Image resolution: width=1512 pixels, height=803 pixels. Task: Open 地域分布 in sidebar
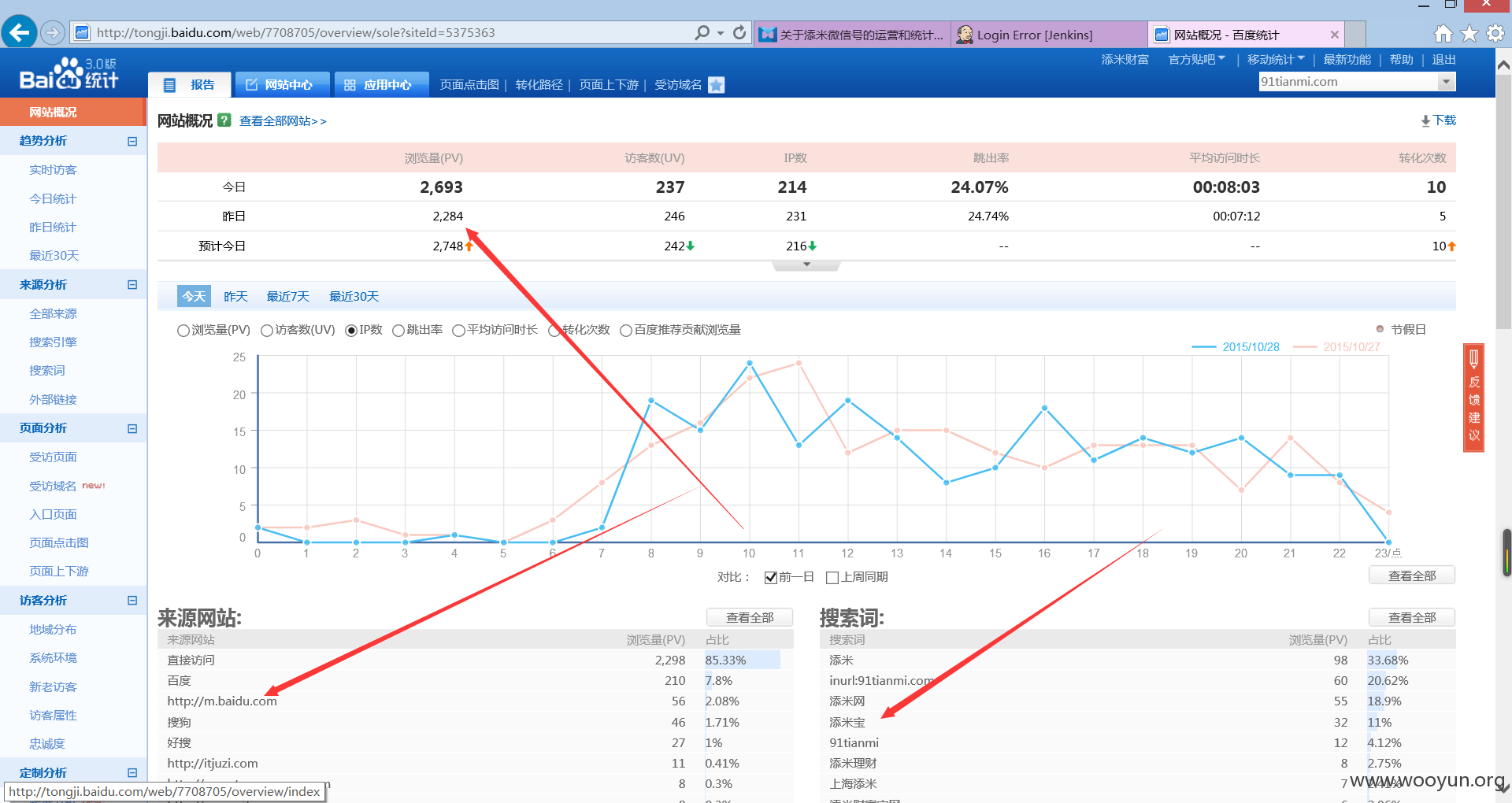53,630
